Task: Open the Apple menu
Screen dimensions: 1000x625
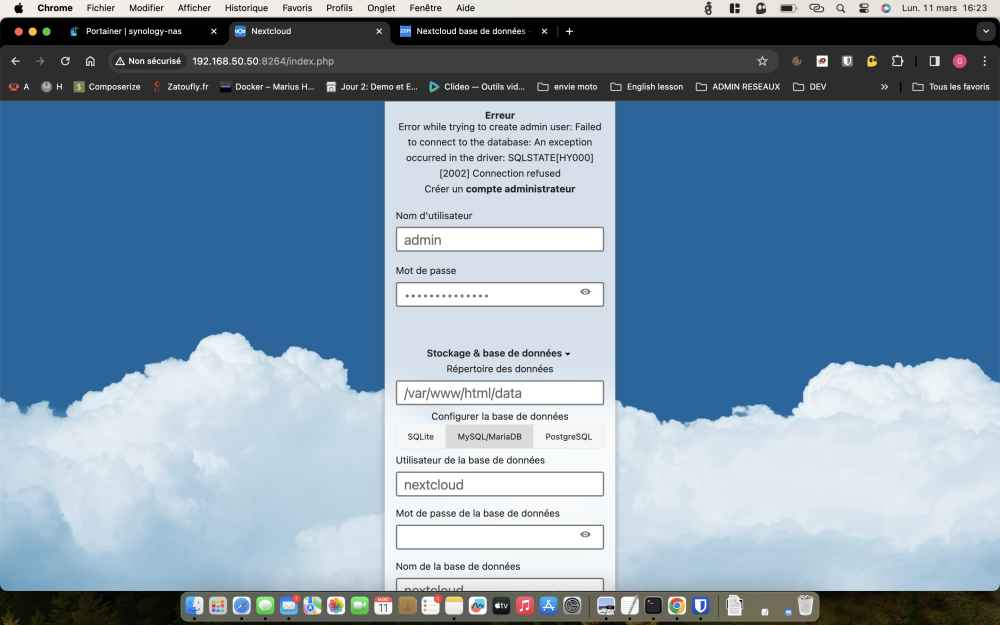Action: [x=18, y=8]
